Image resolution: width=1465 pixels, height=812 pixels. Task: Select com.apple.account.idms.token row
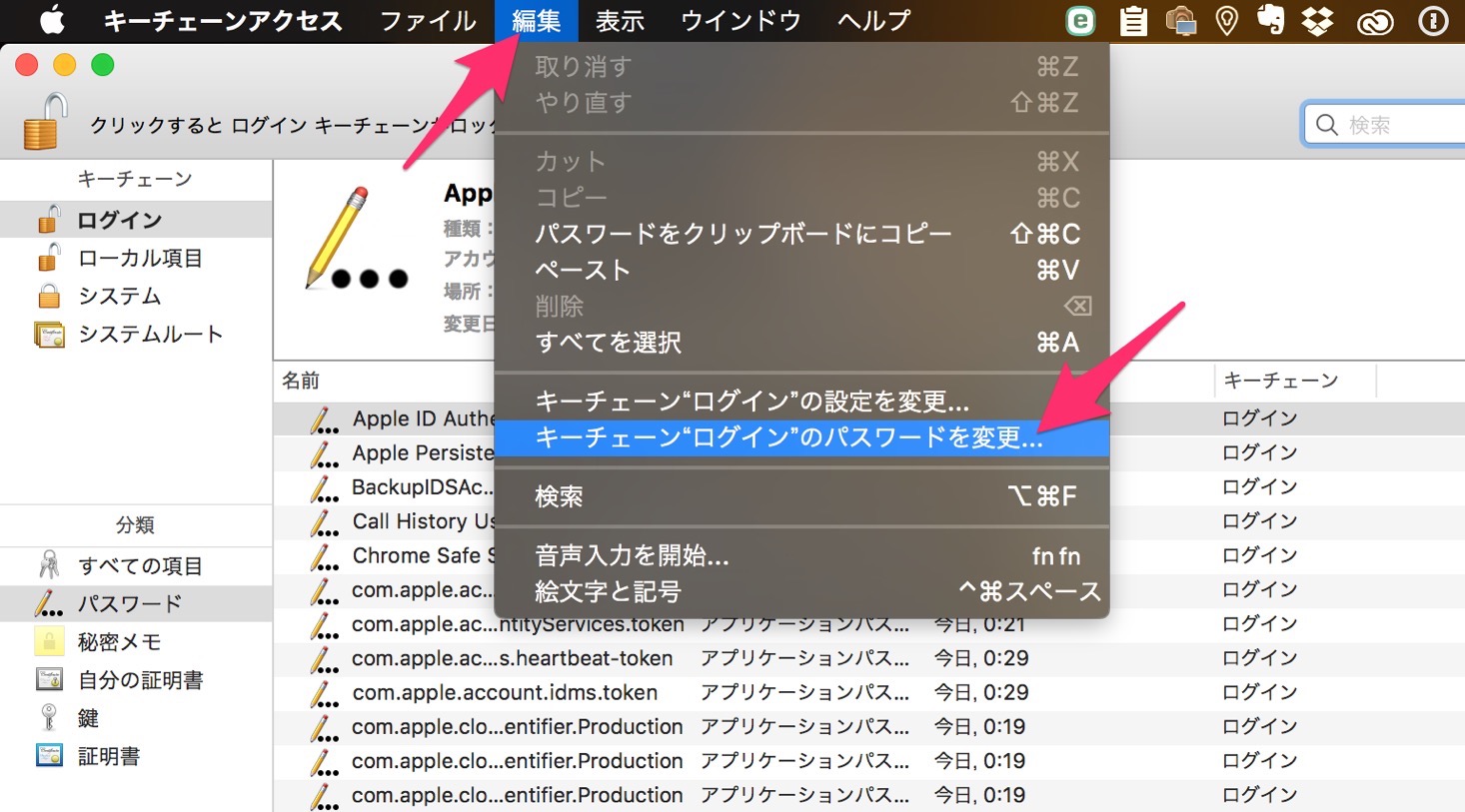pos(869,693)
